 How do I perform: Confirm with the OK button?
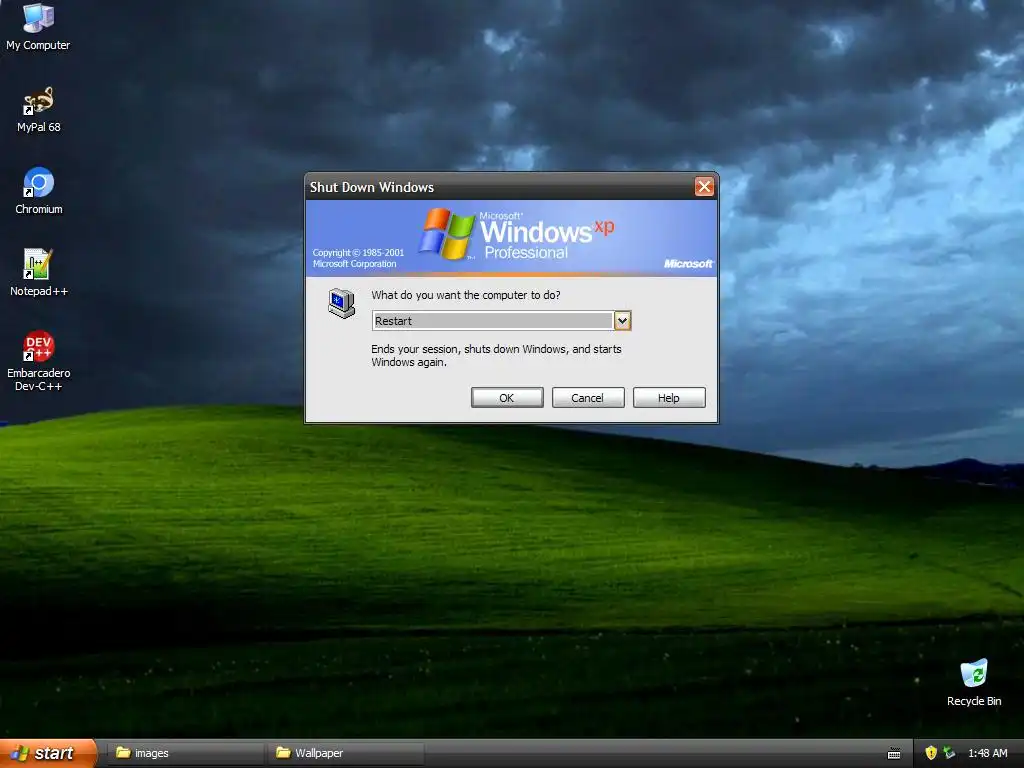point(507,398)
